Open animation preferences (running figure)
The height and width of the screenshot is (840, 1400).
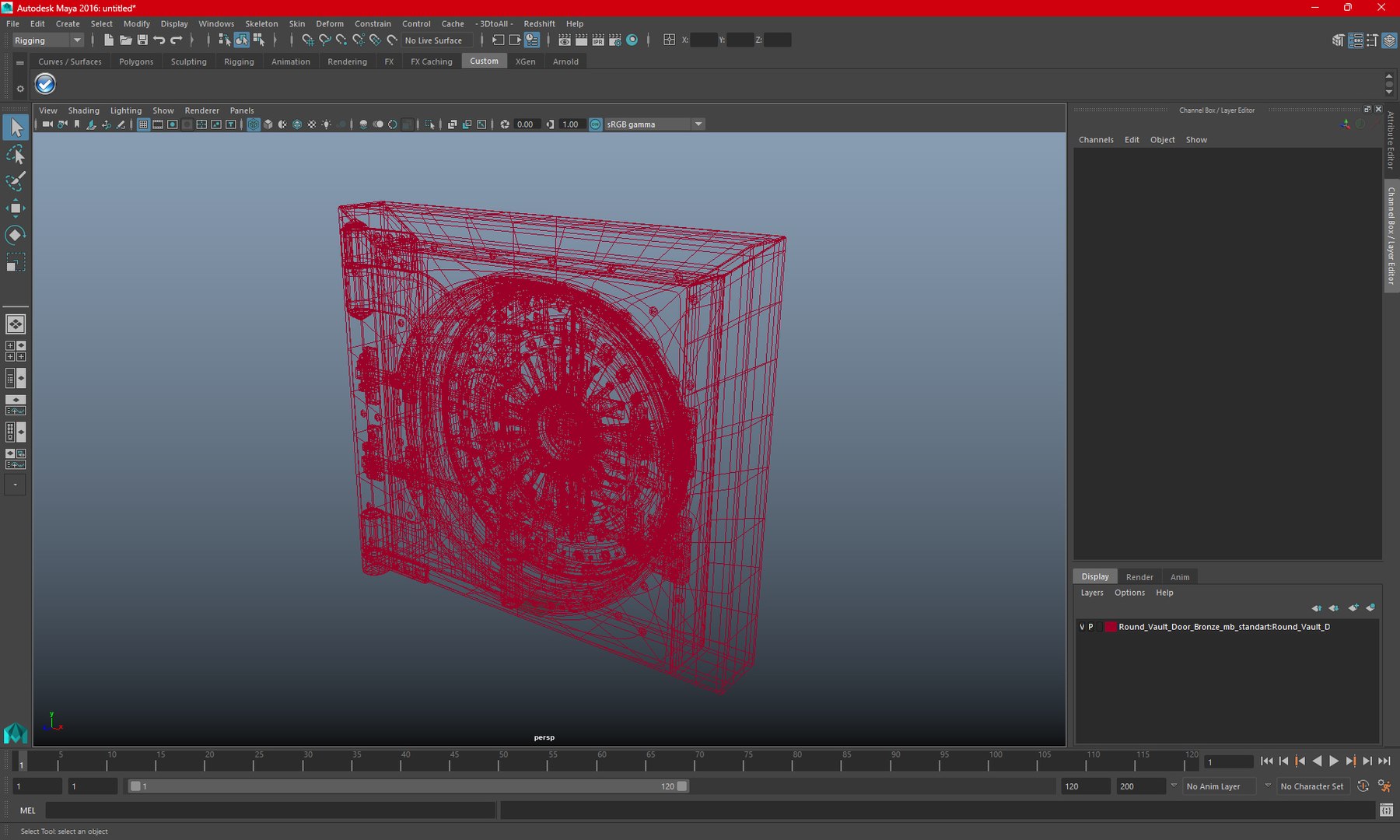click(x=1384, y=786)
